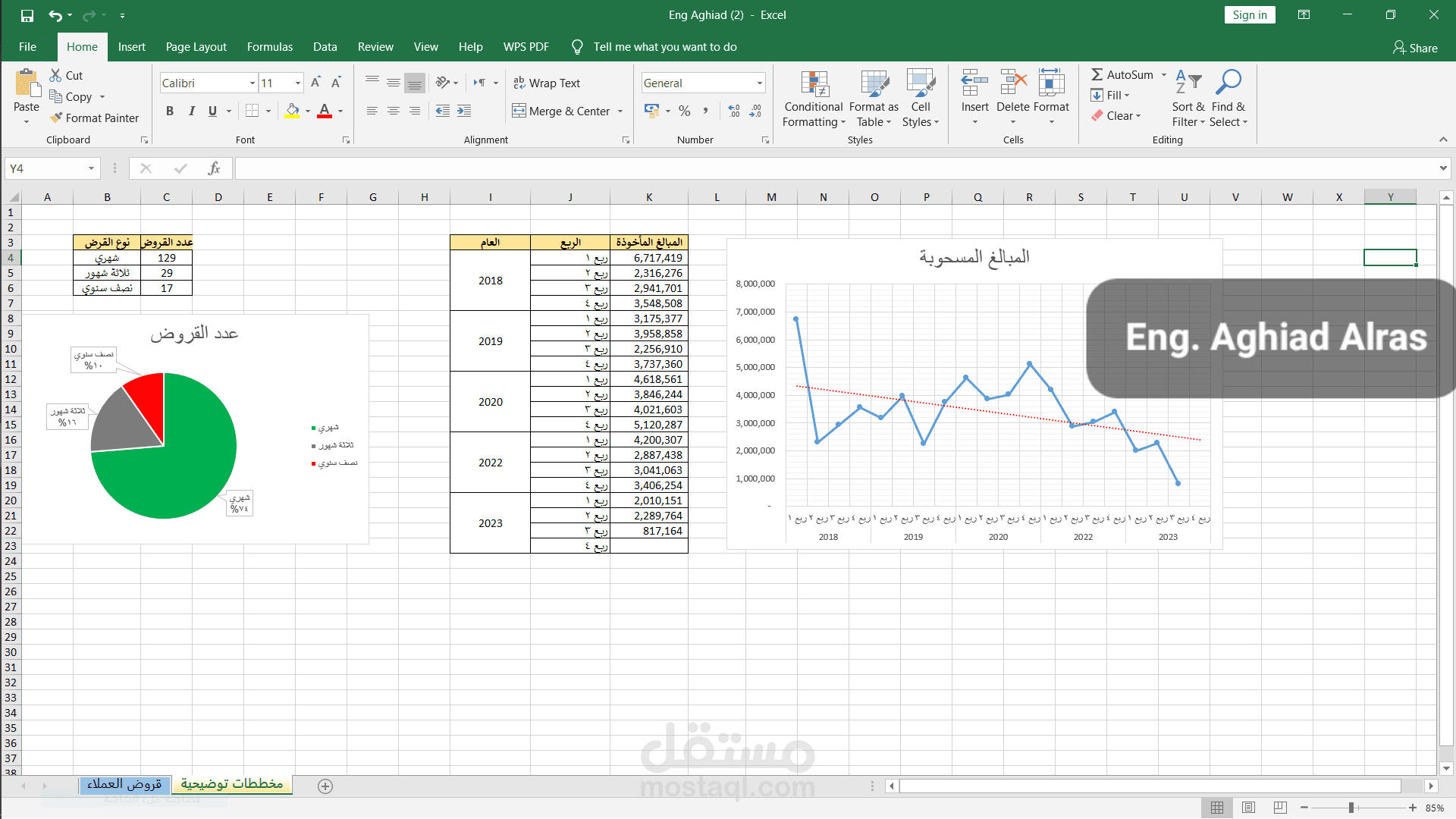Viewport: 1456px width, 819px height.
Task: Click the Save icon in title bar
Action: tap(27, 15)
